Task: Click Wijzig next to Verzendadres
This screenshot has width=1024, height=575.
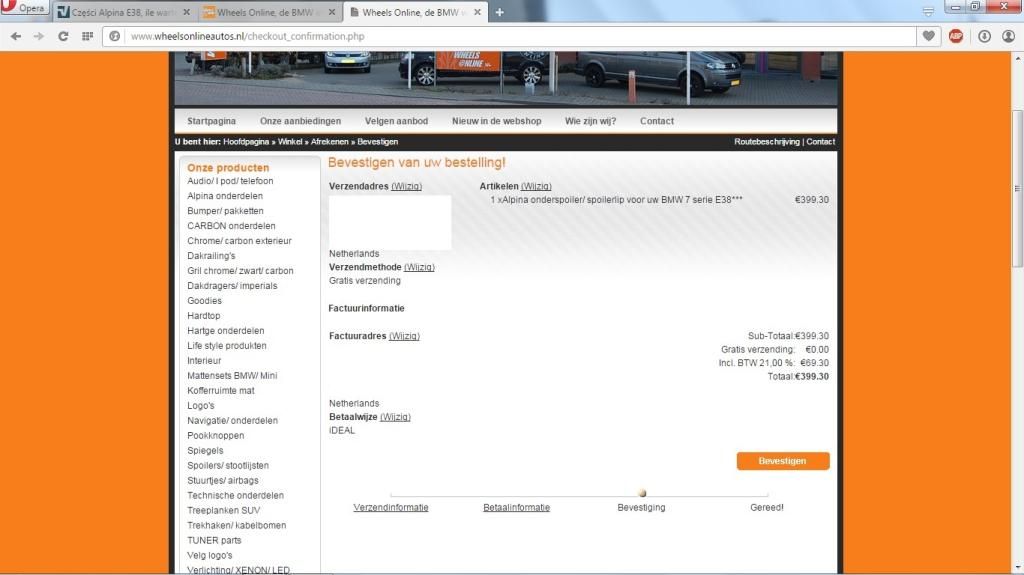Action: [406, 186]
